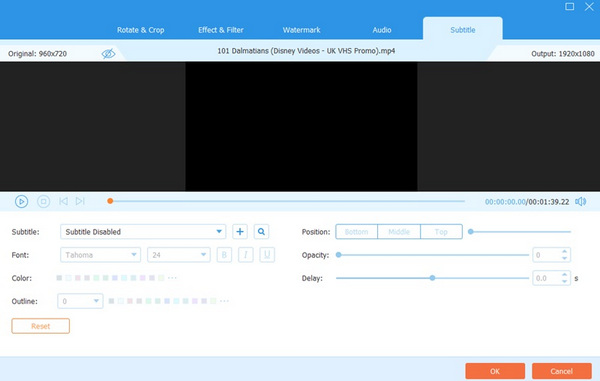Open the font size 24 dropdown
Image resolution: width=600 pixels, height=381 pixels.
(x=179, y=255)
